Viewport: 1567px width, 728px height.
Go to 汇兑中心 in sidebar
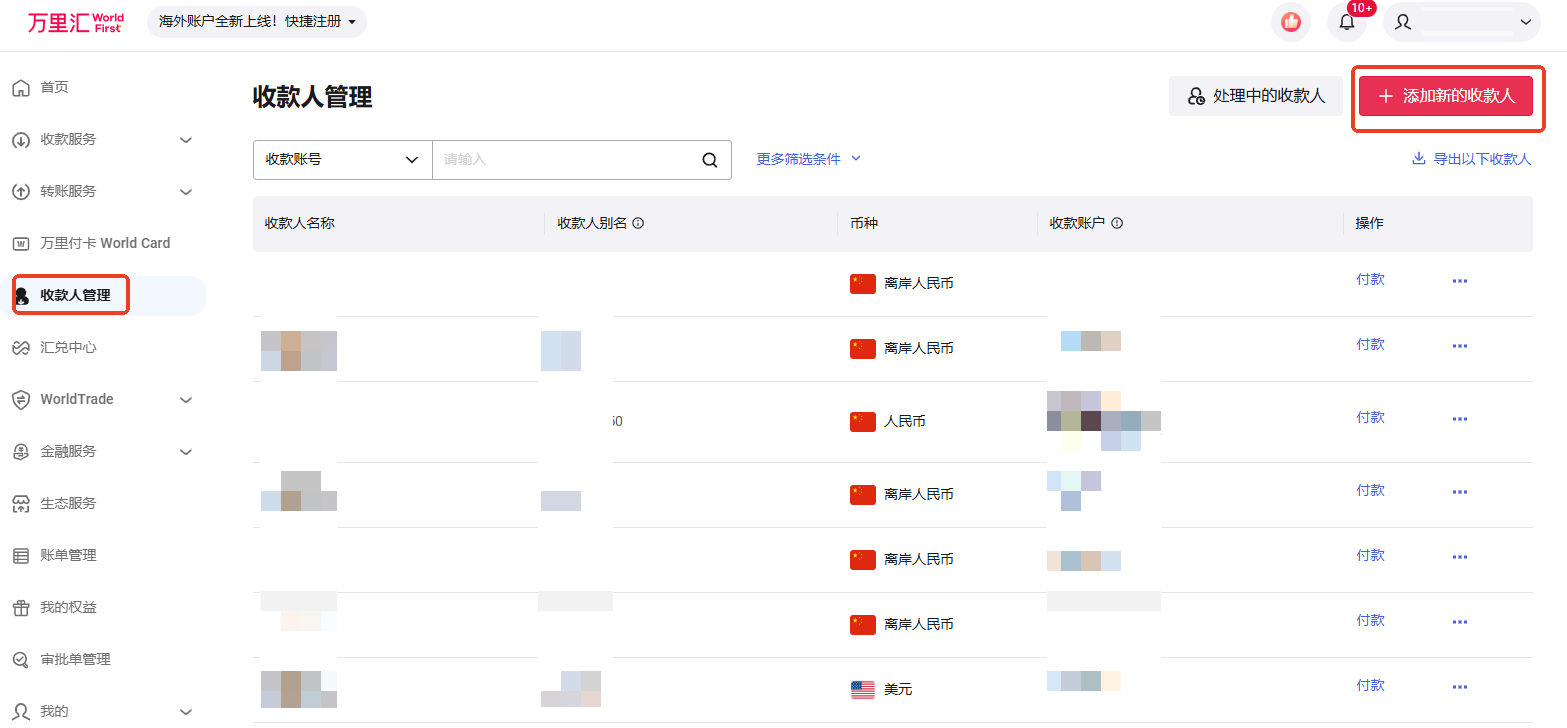click(x=68, y=348)
